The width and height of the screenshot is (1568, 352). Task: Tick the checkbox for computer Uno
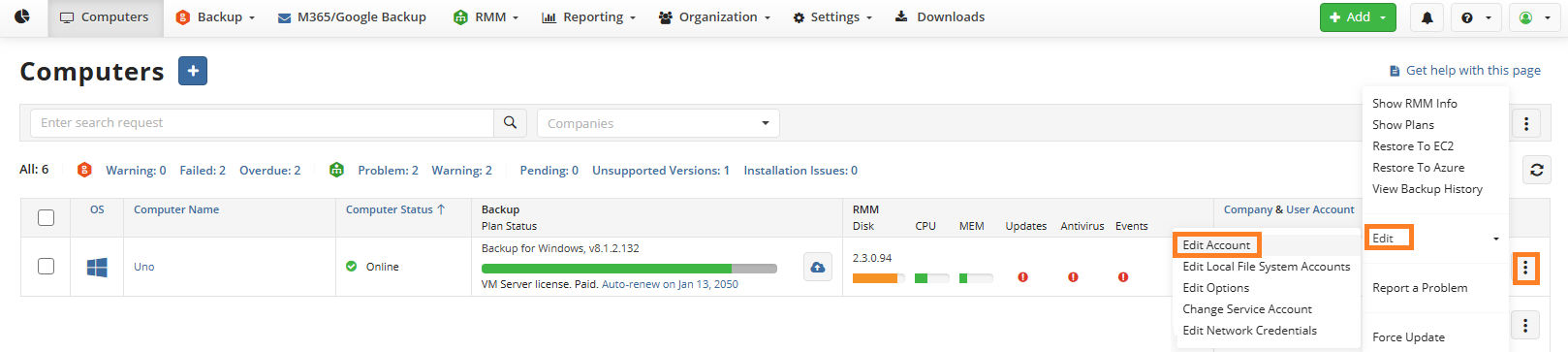pyautogui.click(x=46, y=266)
